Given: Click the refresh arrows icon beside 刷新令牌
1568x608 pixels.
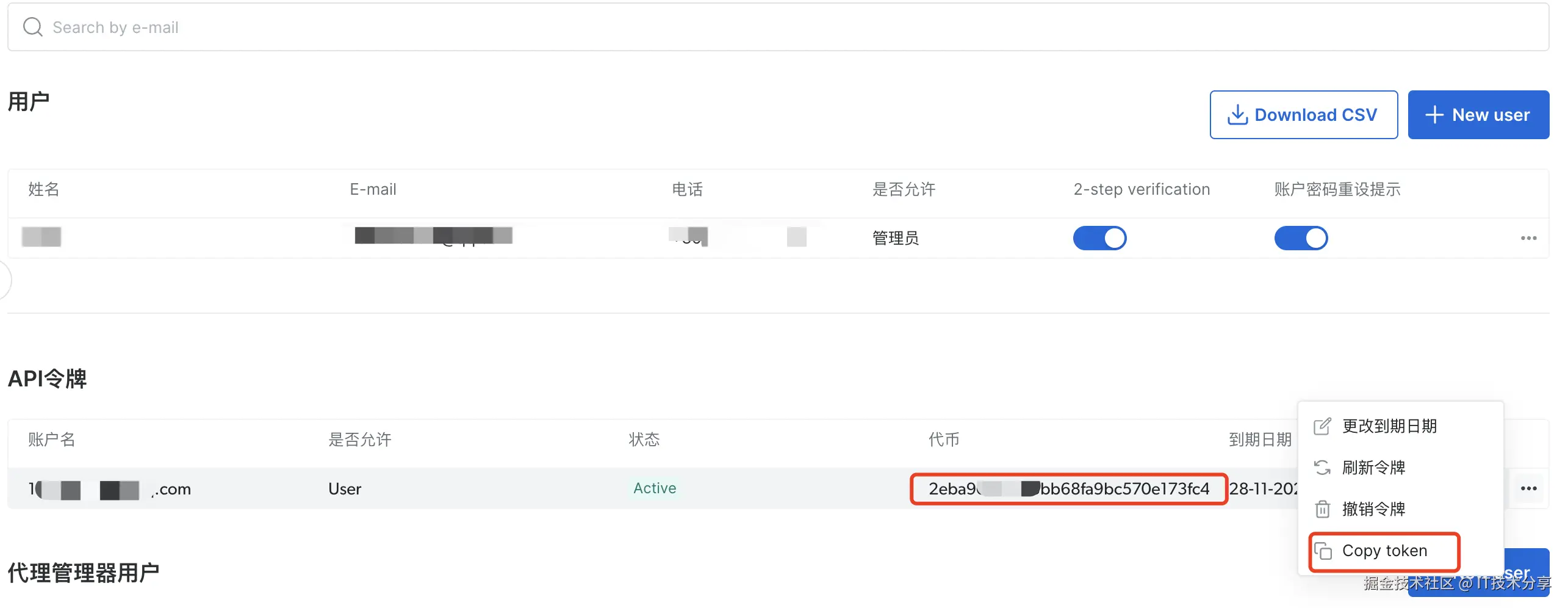Looking at the screenshot, I should 1322,468.
